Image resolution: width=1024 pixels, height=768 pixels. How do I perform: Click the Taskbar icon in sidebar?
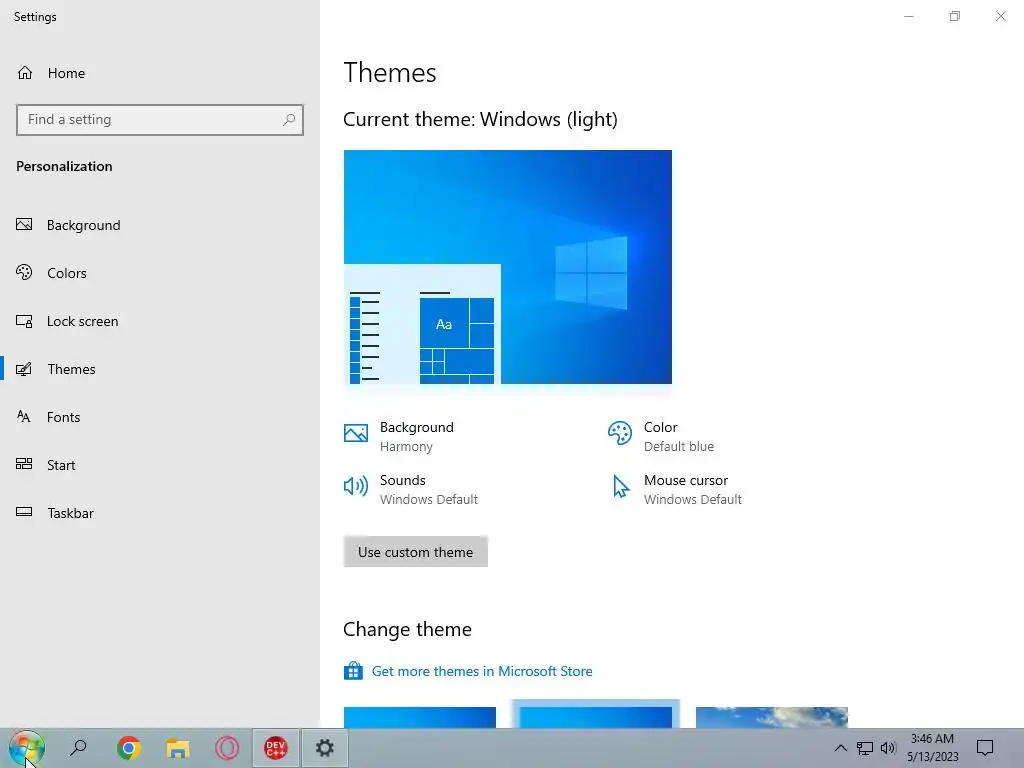pos(24,512)
